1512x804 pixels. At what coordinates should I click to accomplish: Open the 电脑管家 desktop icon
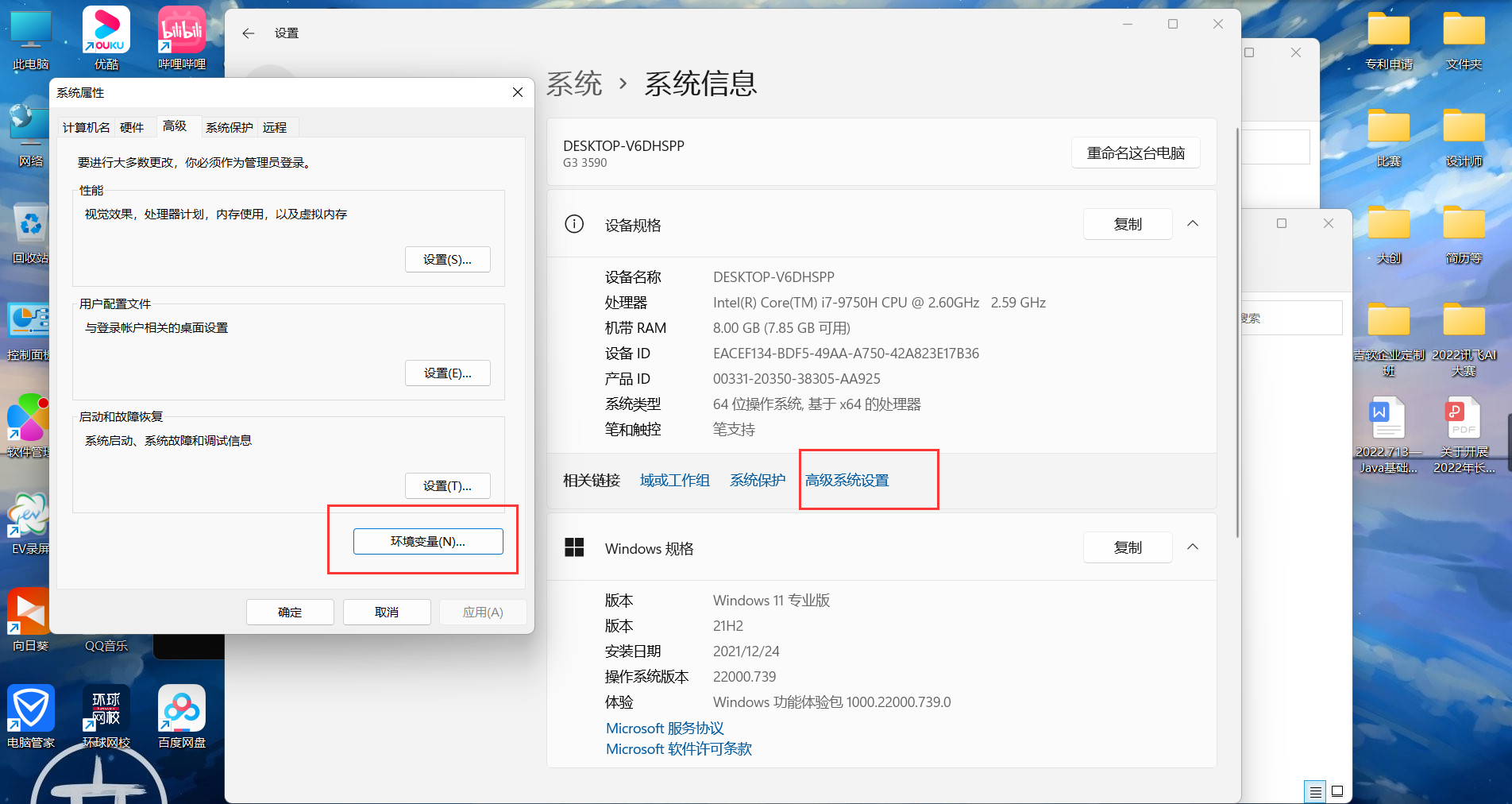click(x=31, y=717)
